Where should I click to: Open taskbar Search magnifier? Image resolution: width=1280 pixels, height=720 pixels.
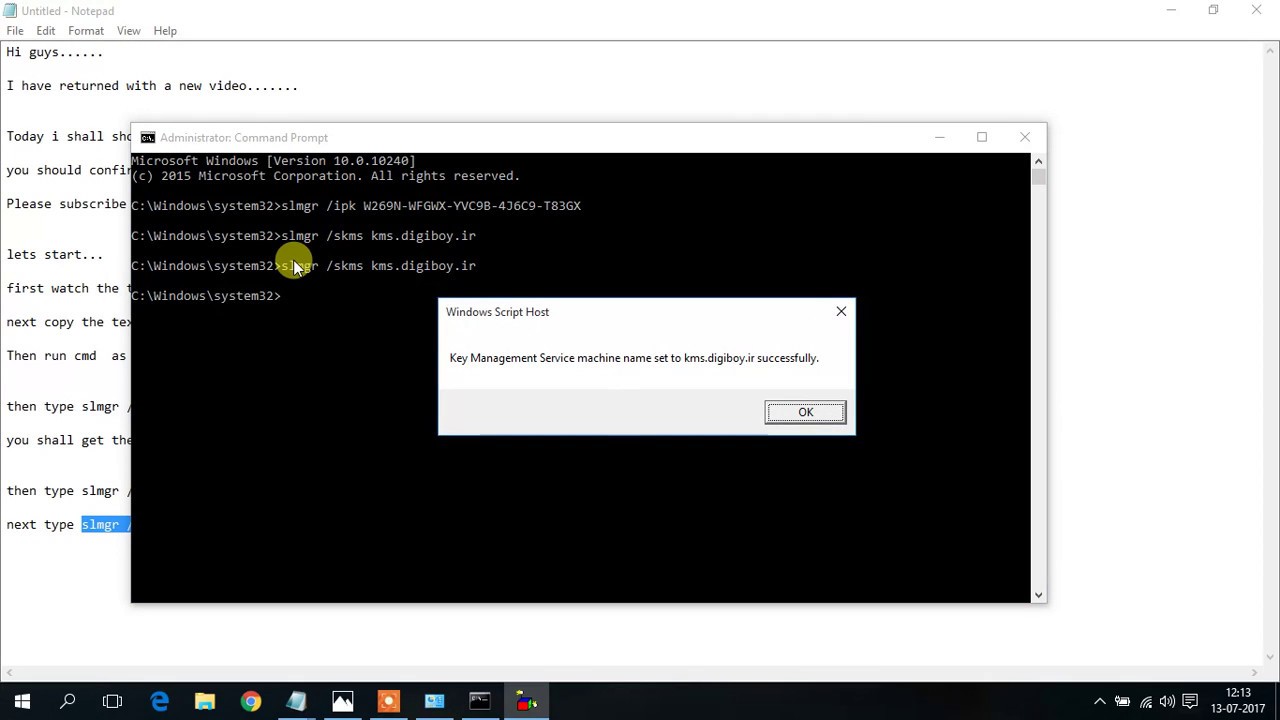(x=68, y=702)
